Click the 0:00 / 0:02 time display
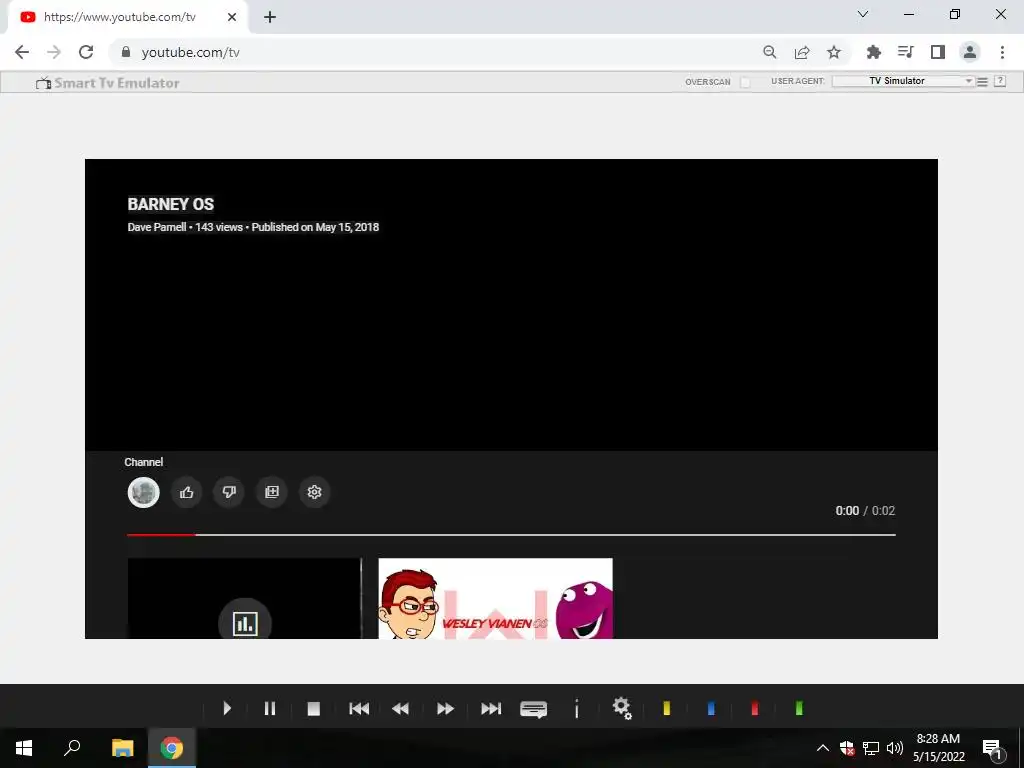The height and width of the screenshot is (768, 1024). tap(865, 511)
